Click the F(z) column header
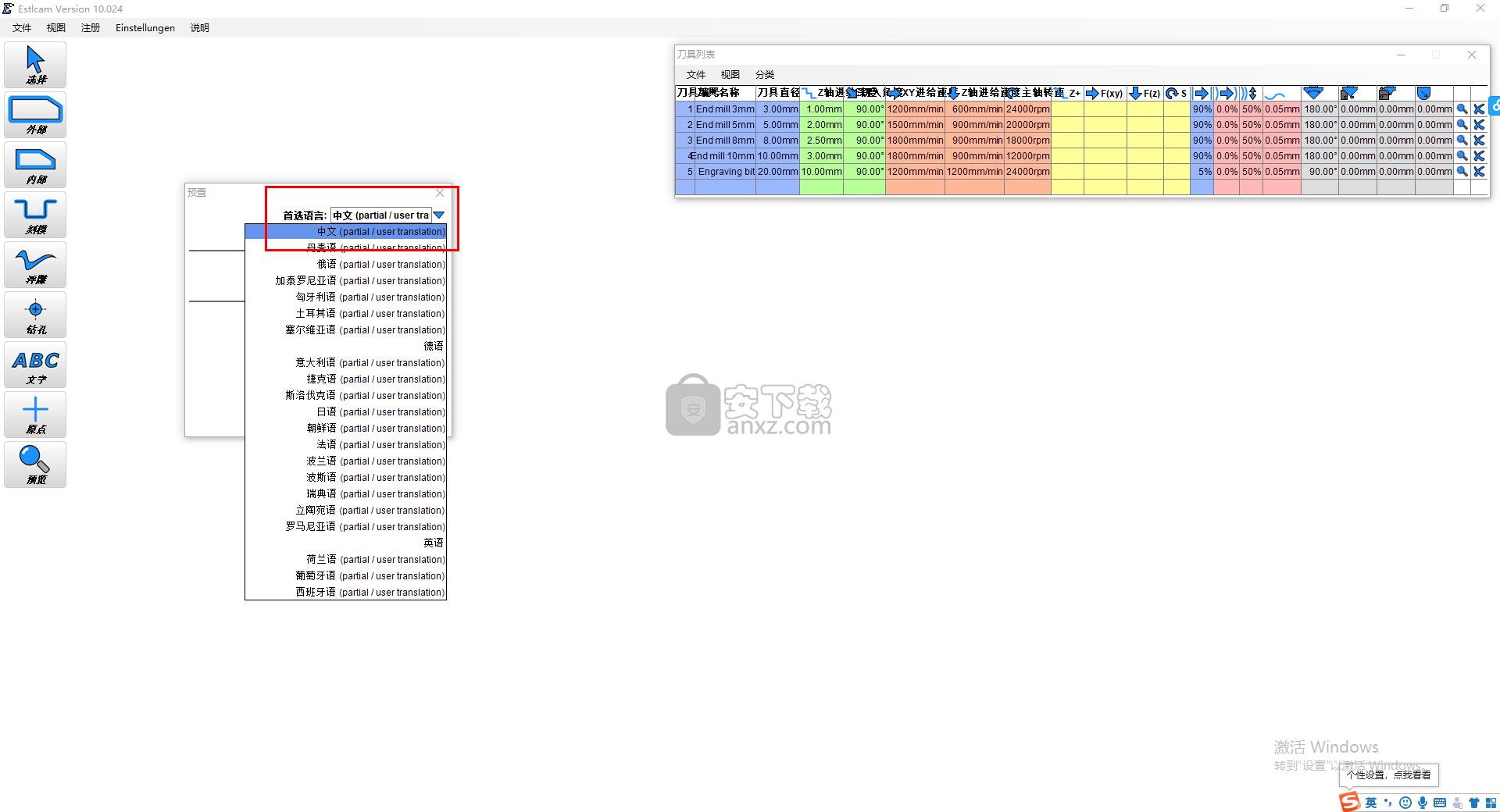1500x812 pixels. click(x=1145, y=94)
